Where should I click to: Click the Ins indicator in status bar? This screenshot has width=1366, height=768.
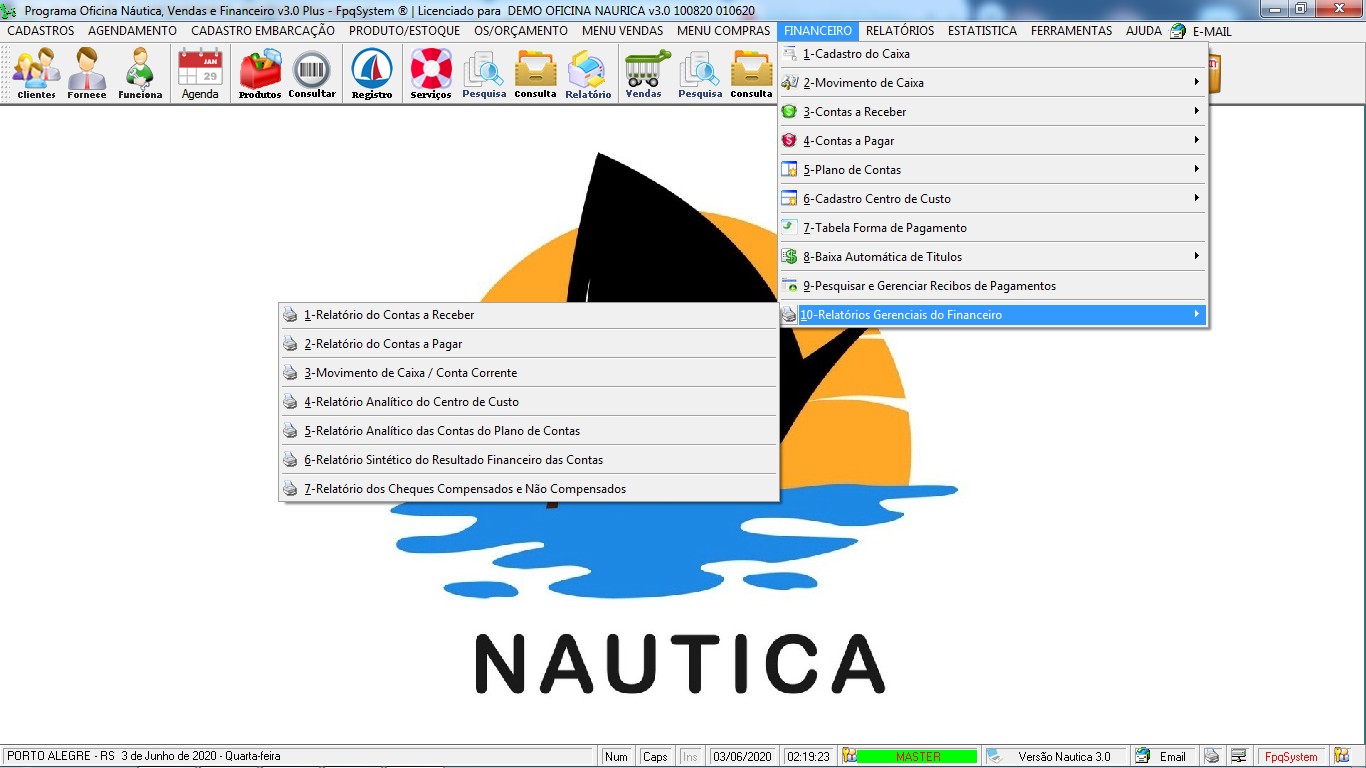point(690,757)
